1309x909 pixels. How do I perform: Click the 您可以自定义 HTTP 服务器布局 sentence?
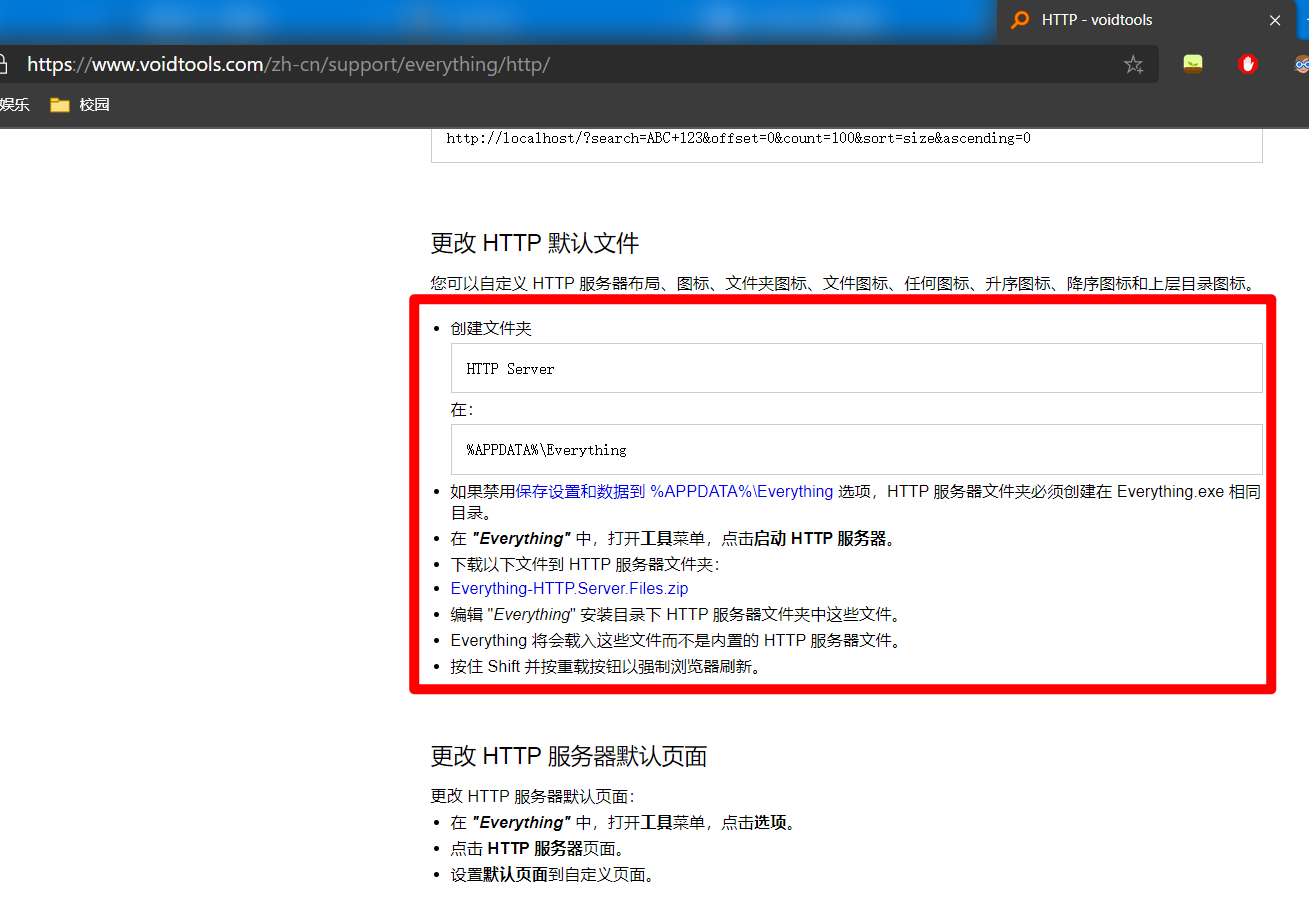coord(842,283)
